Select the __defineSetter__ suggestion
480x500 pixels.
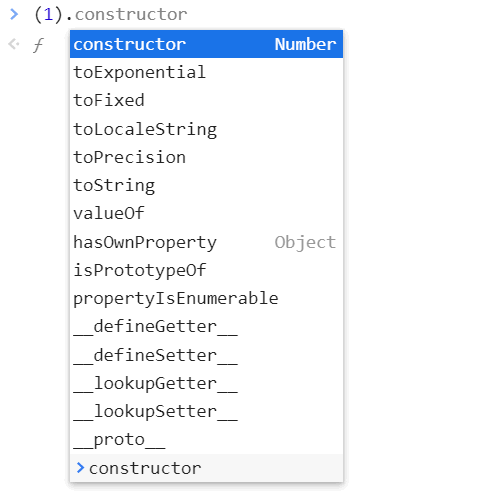pyautogui.click(x=206, y=355)
